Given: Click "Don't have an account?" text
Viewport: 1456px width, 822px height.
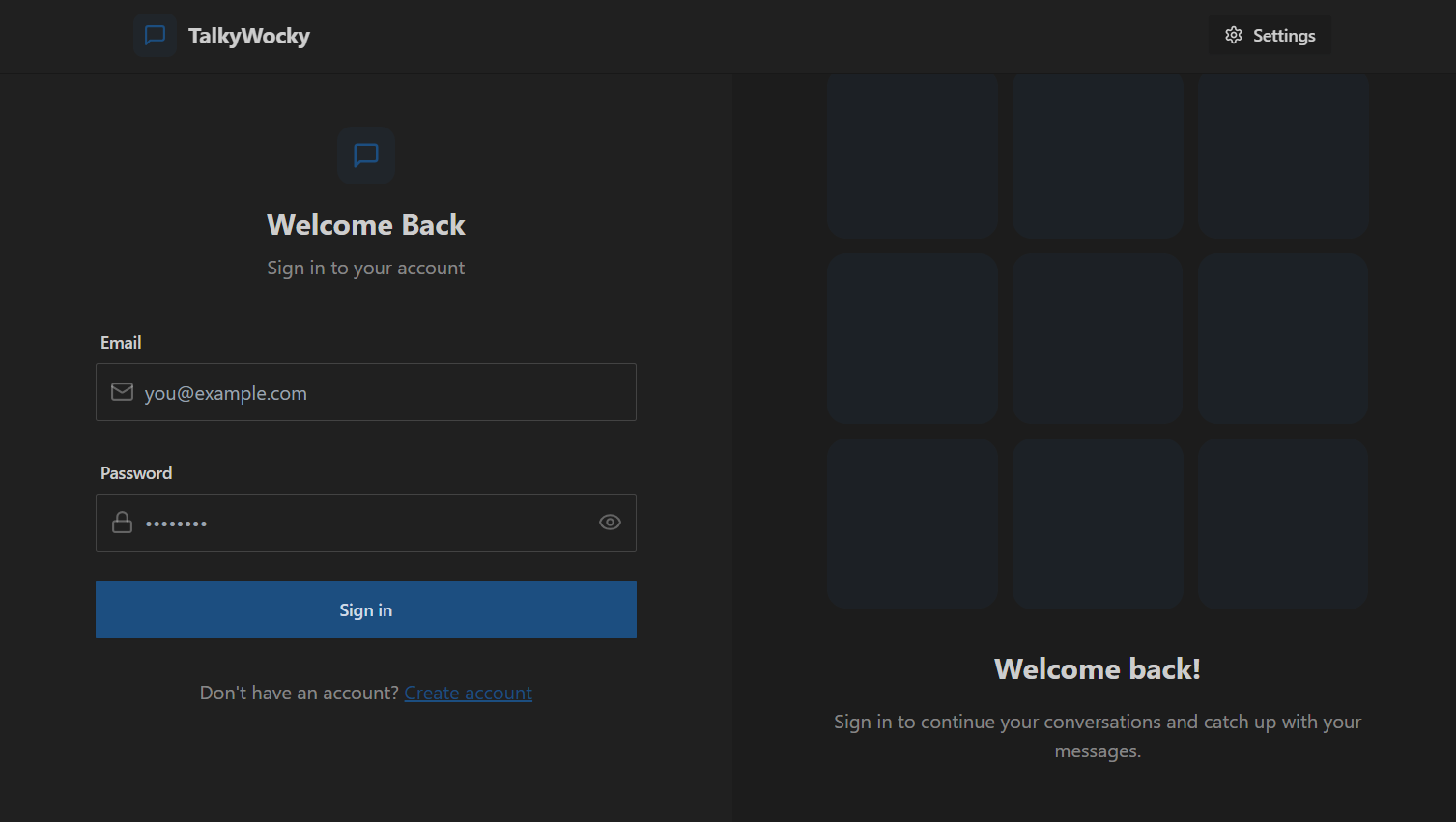Looking at the screenshot, I should coord(300,693).
